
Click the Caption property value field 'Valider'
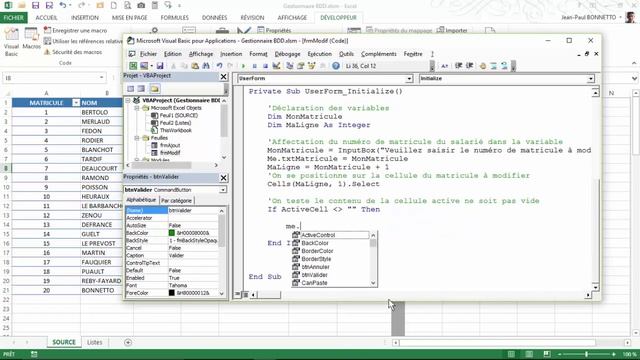[193, 256]
